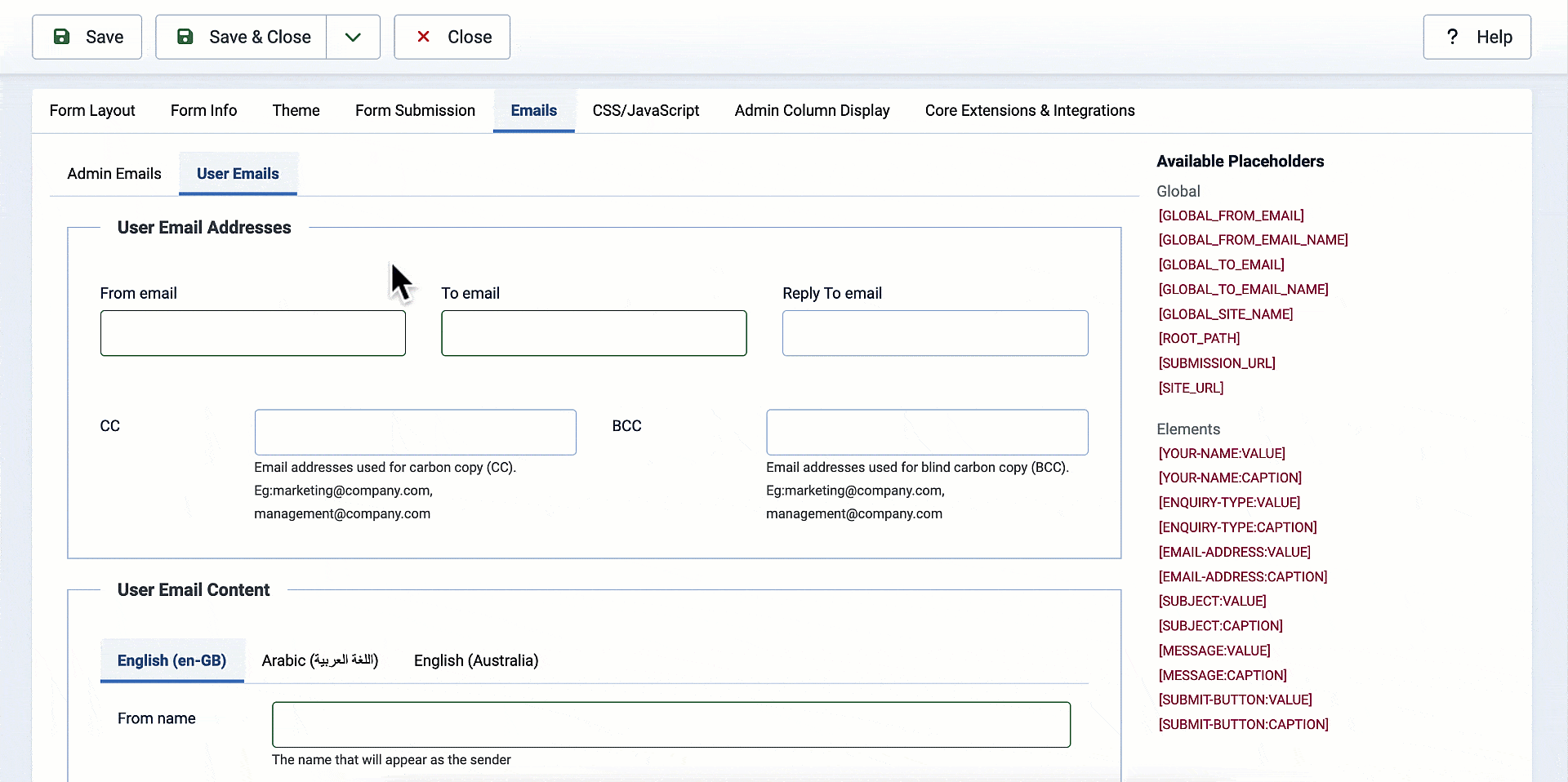Select the Emails tab
The height and width of the screenshot is (782, 1568).
(534, 110)
